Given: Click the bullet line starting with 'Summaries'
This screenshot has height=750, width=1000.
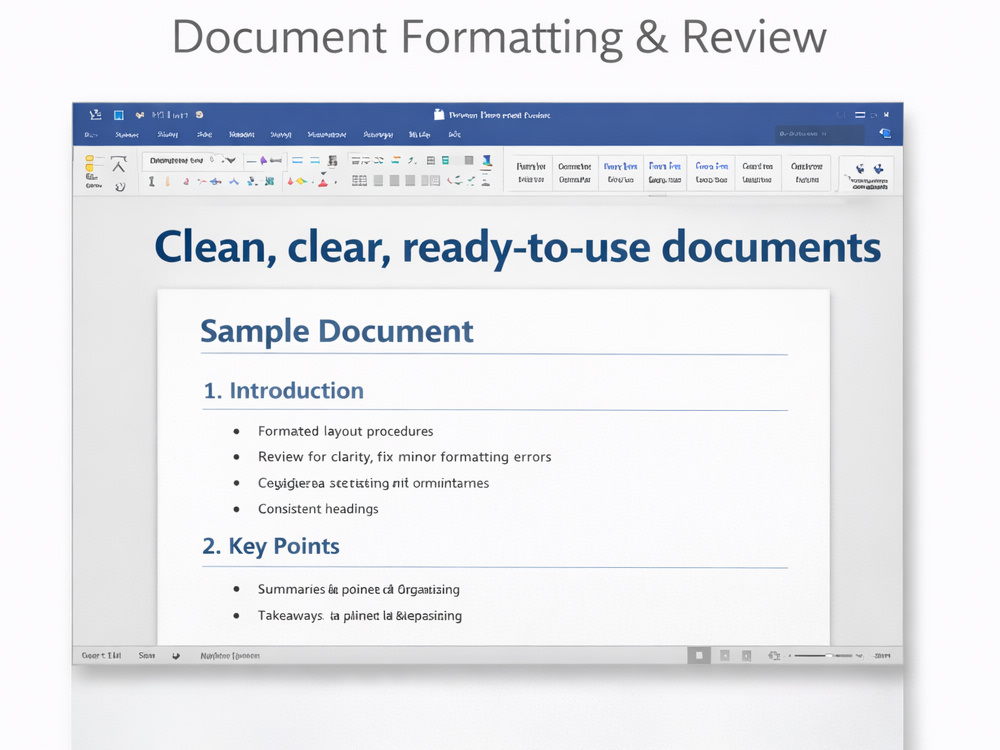Looking at the screenshot, I should (358, 589).
